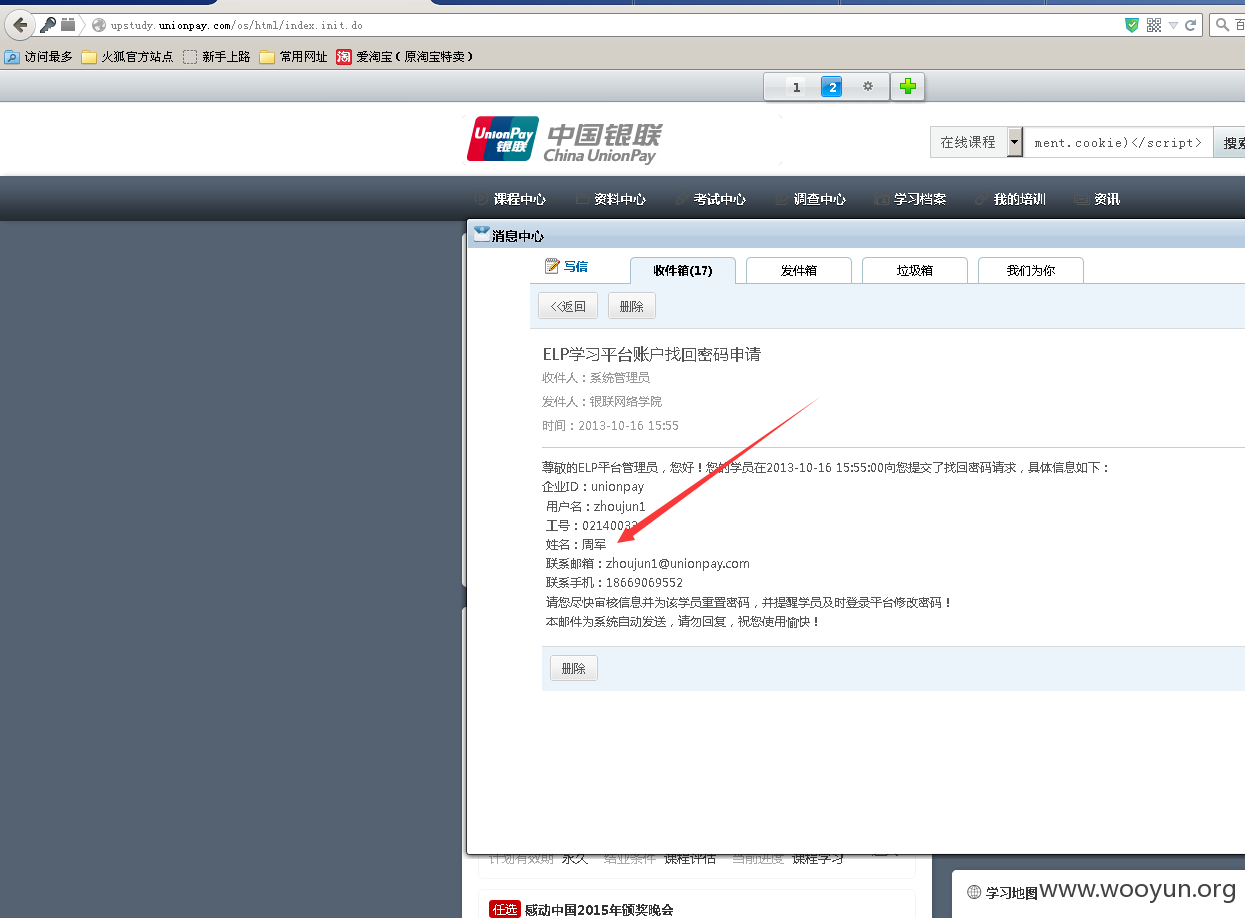Click the 用户名:zhoujun1 line
This screenshot has width=1245, height=918.
pyautogui.click(x=596, y=507)
